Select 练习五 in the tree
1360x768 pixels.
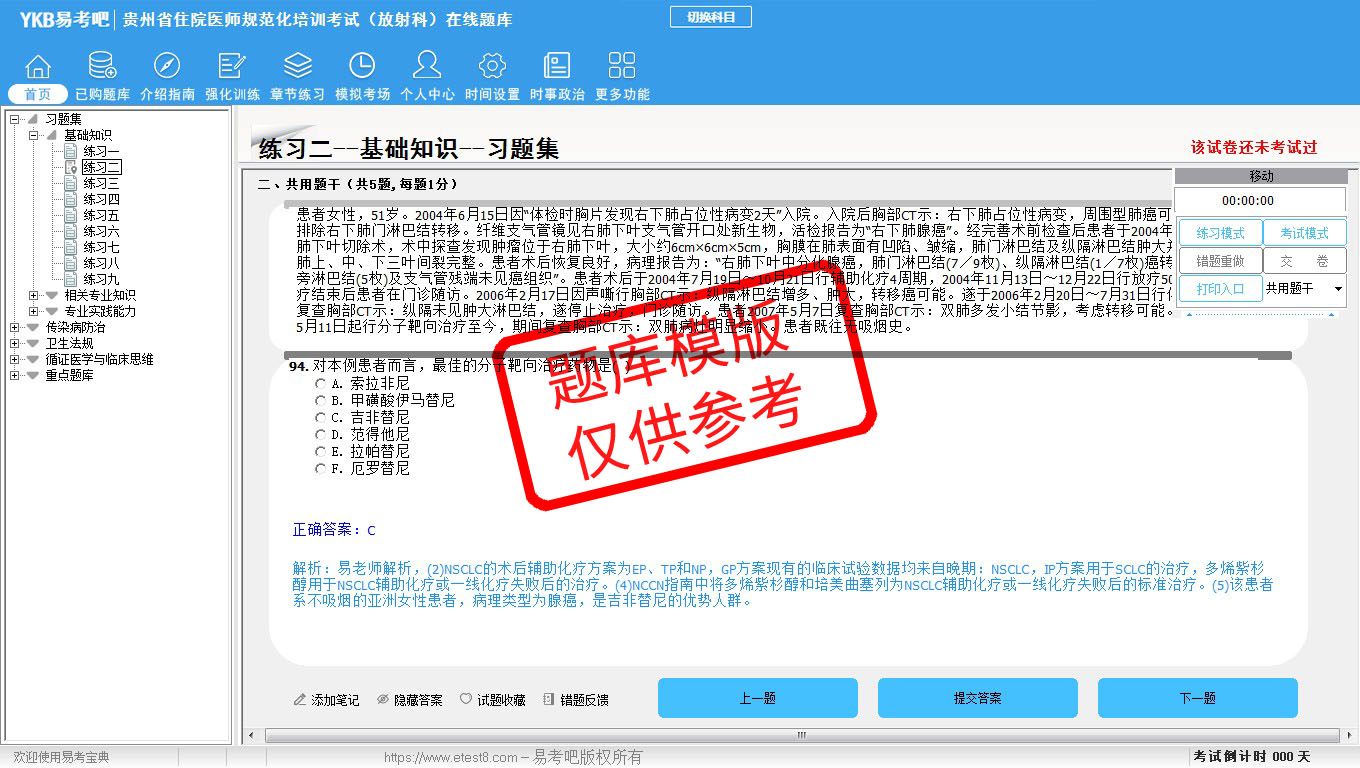[101, 215]
